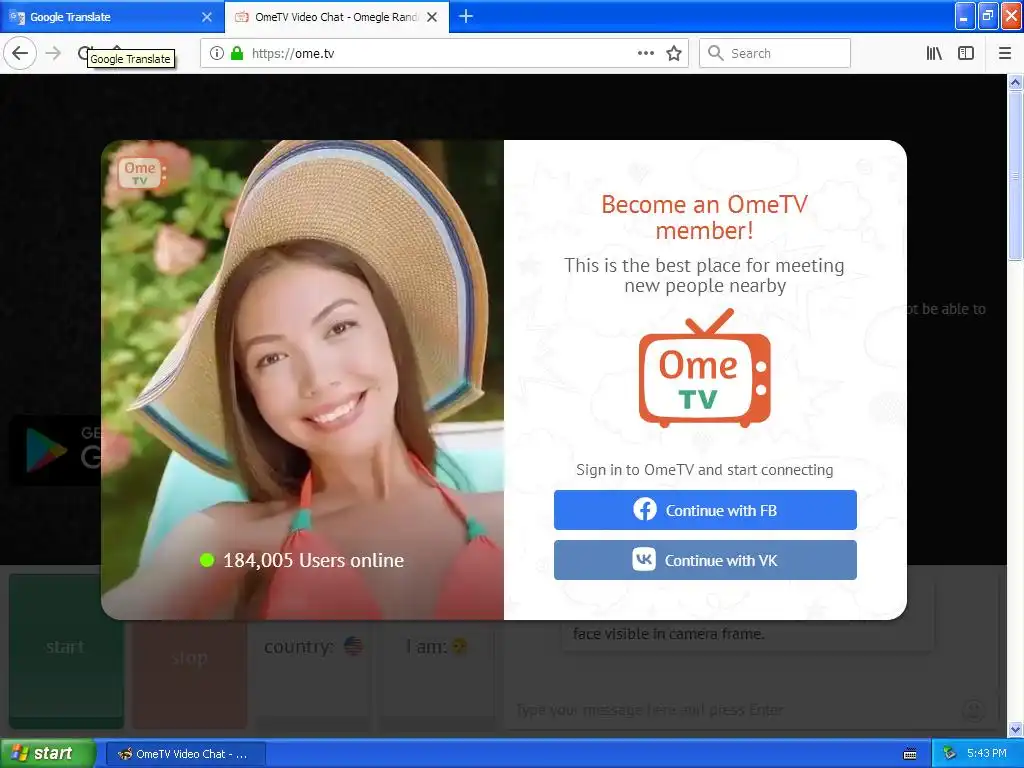The height and width of the screenshot is (768, 1024).
Task: Toggle the sidebar view icon
Action: click(966, 53)
